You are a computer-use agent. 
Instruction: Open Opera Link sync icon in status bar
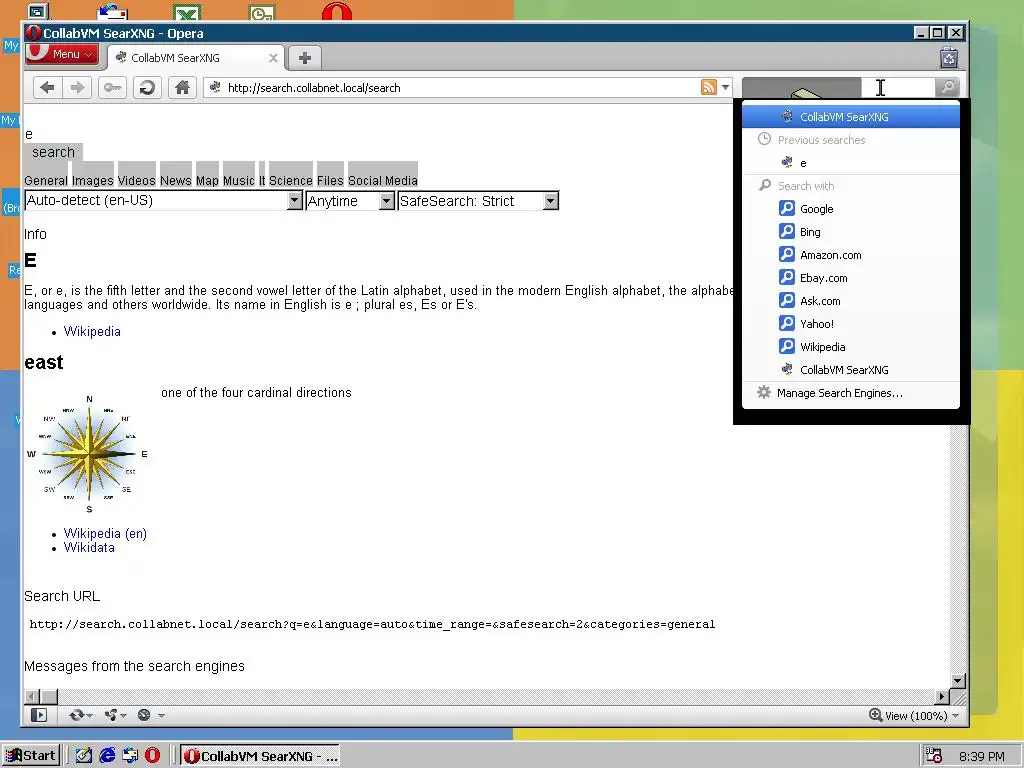pyautogui.click(x=80, y=715)
